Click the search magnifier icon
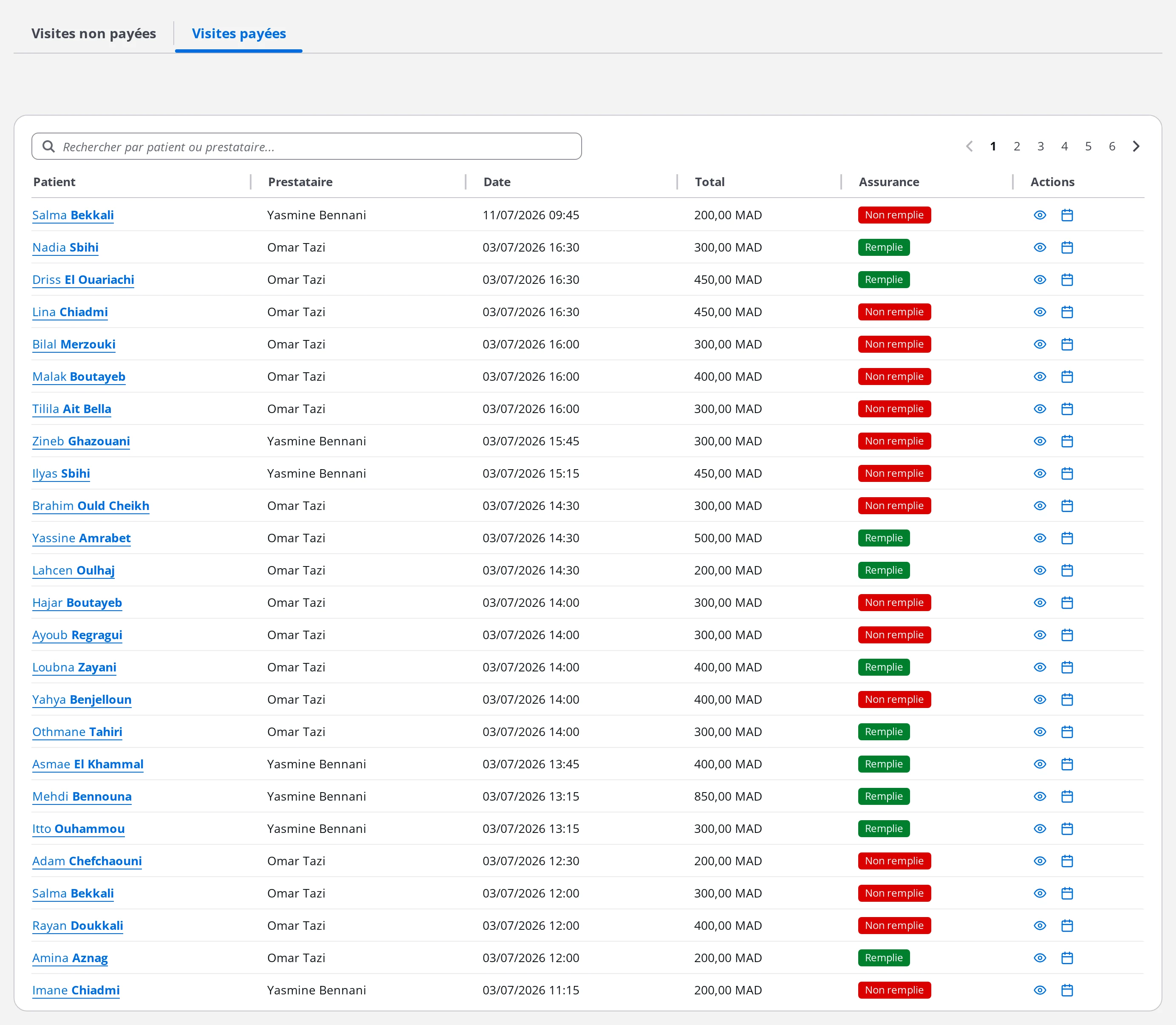 point(49,147)
